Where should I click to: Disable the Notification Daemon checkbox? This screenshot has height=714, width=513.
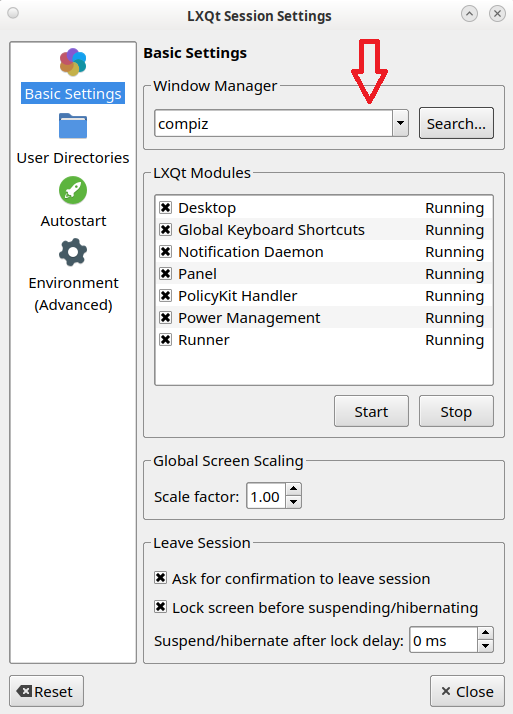(x=165, y=252)
